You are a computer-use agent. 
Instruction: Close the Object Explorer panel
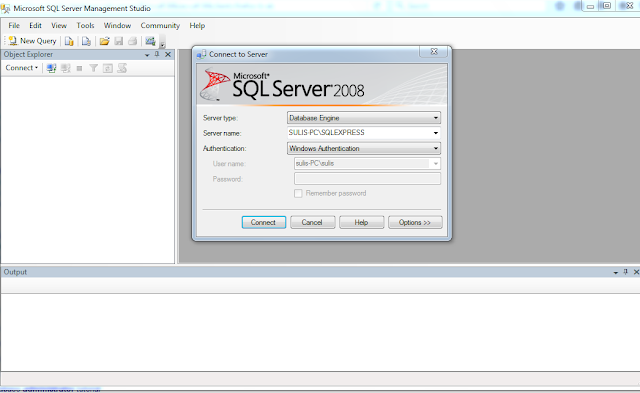point(168,54)
